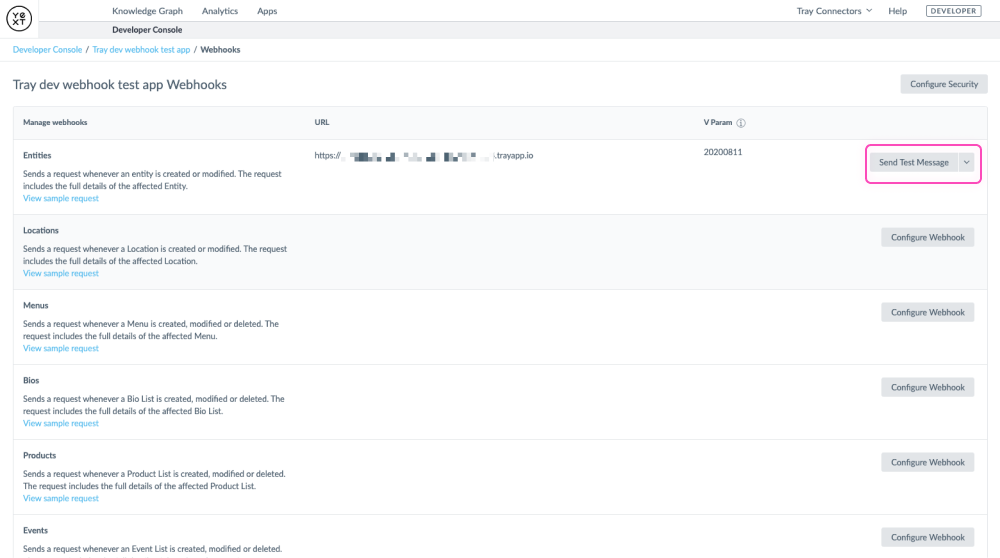Click the Configure Security button
Image resolution: width=1000 pixels, height=558 pixels.
(x=943, y=84)
